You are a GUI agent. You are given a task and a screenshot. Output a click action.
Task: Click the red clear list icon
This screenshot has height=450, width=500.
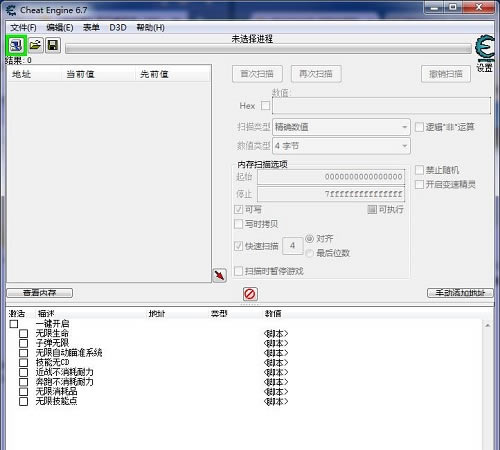pyautogui.click(x=250, y=294)
